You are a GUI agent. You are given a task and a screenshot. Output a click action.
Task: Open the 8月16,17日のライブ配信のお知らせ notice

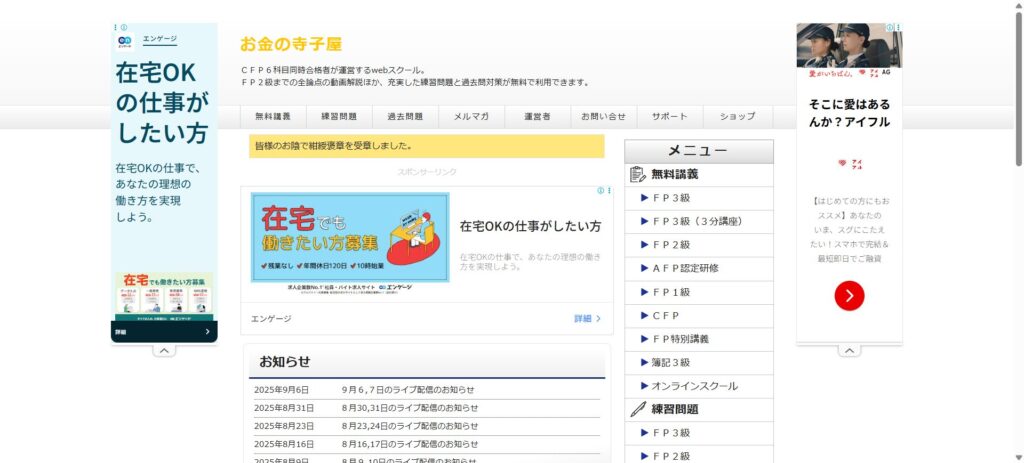click(409, 444)
